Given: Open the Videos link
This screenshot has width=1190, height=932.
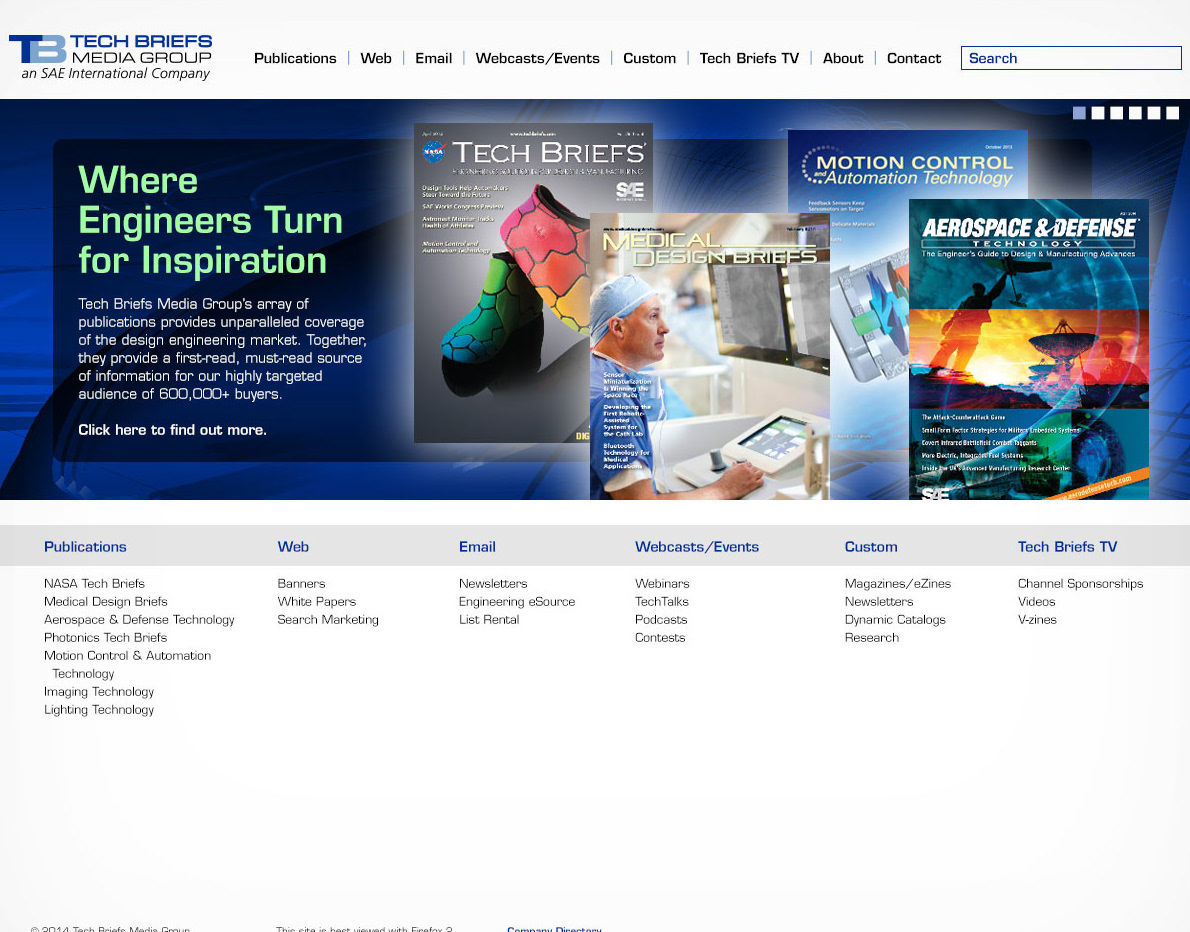Looking at the screenshot, I should [1036, 601].
